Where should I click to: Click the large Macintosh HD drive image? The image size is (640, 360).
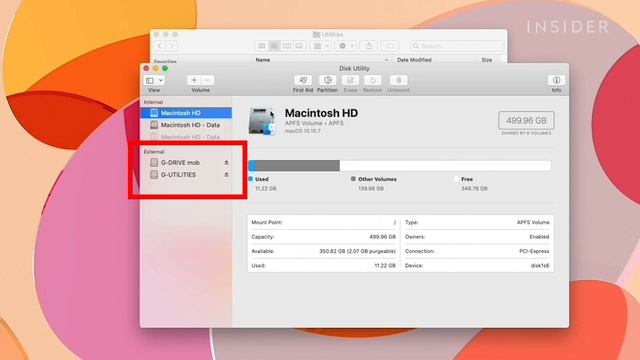pyautogui.click(x=262, y=121)
